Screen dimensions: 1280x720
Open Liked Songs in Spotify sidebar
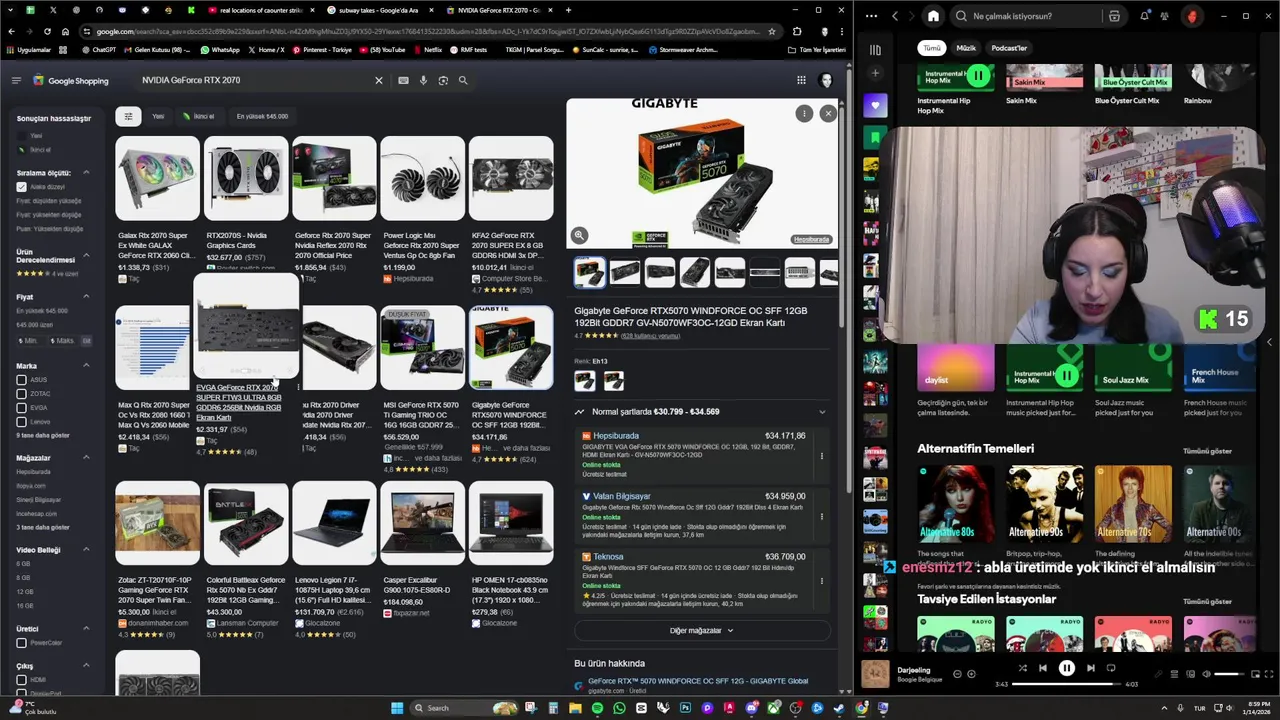(x=875, y=105)
